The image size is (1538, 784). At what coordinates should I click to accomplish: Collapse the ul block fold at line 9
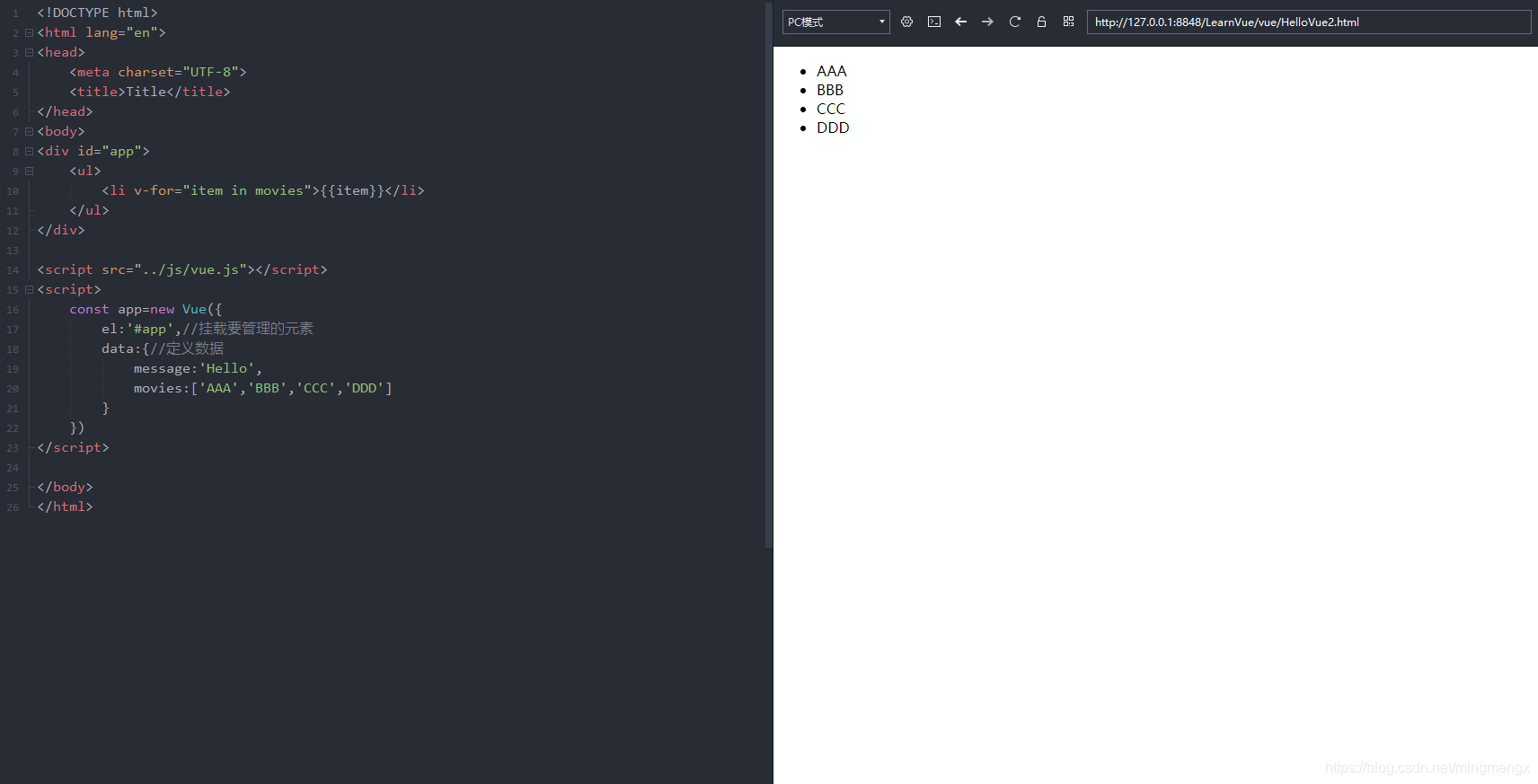(x=29, y=171)
